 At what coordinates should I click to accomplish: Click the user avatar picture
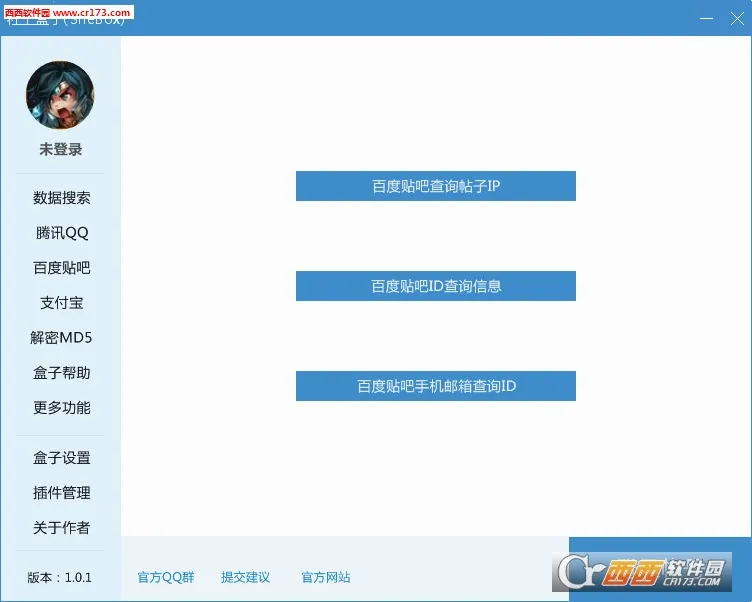pos(60,95)
